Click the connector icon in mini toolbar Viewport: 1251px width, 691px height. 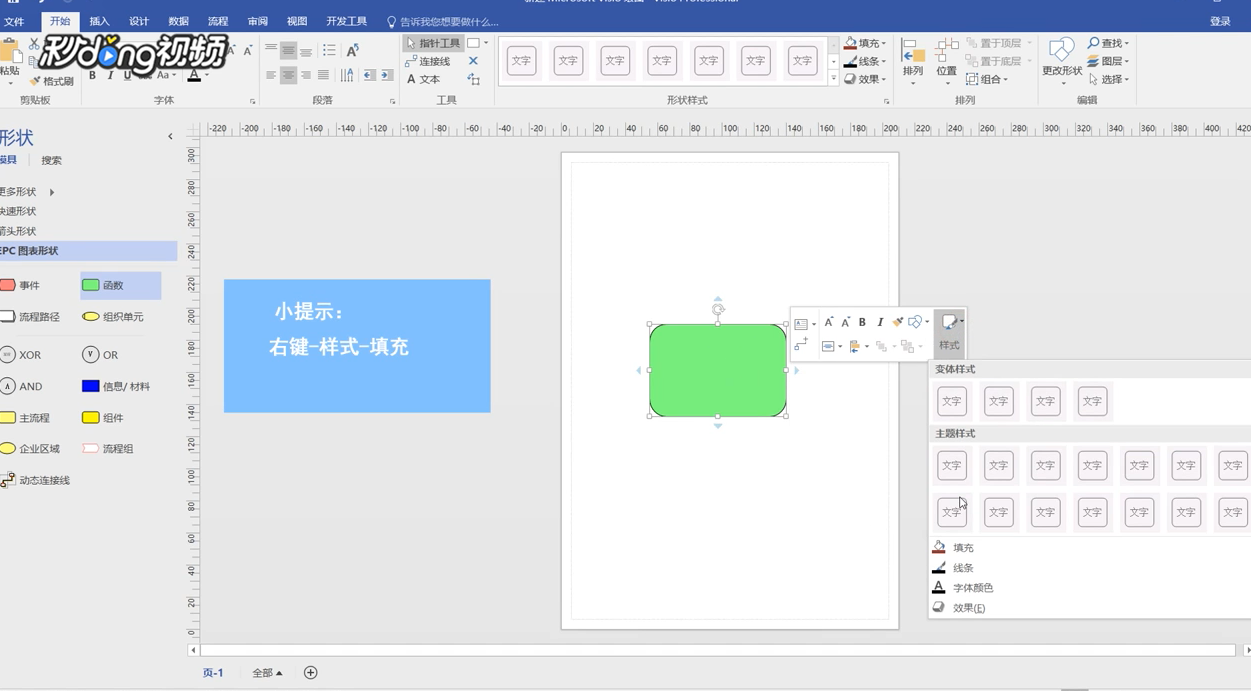coord(801,345)
